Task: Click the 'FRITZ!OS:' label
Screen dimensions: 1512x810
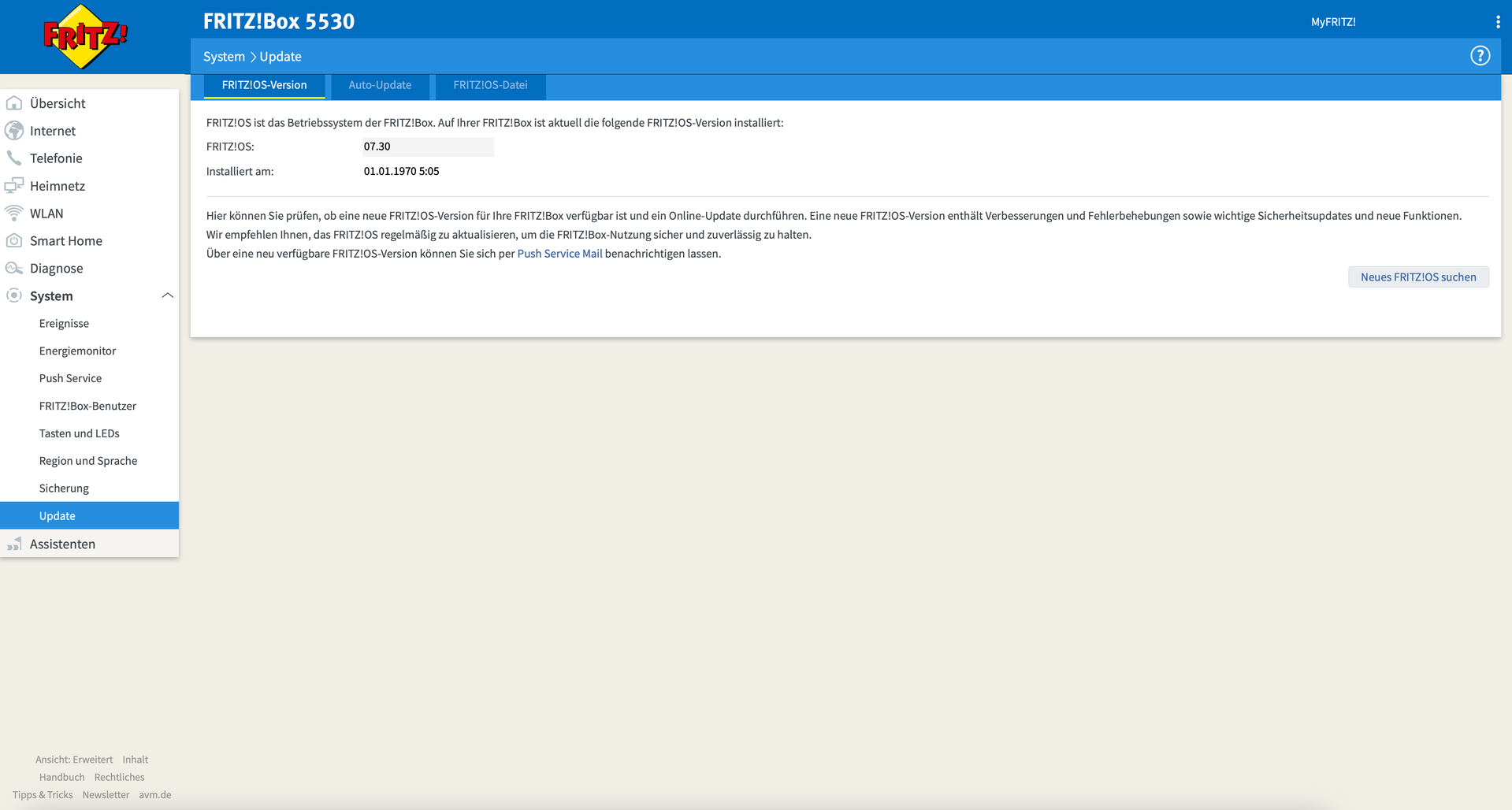Action: click(230, 147)
